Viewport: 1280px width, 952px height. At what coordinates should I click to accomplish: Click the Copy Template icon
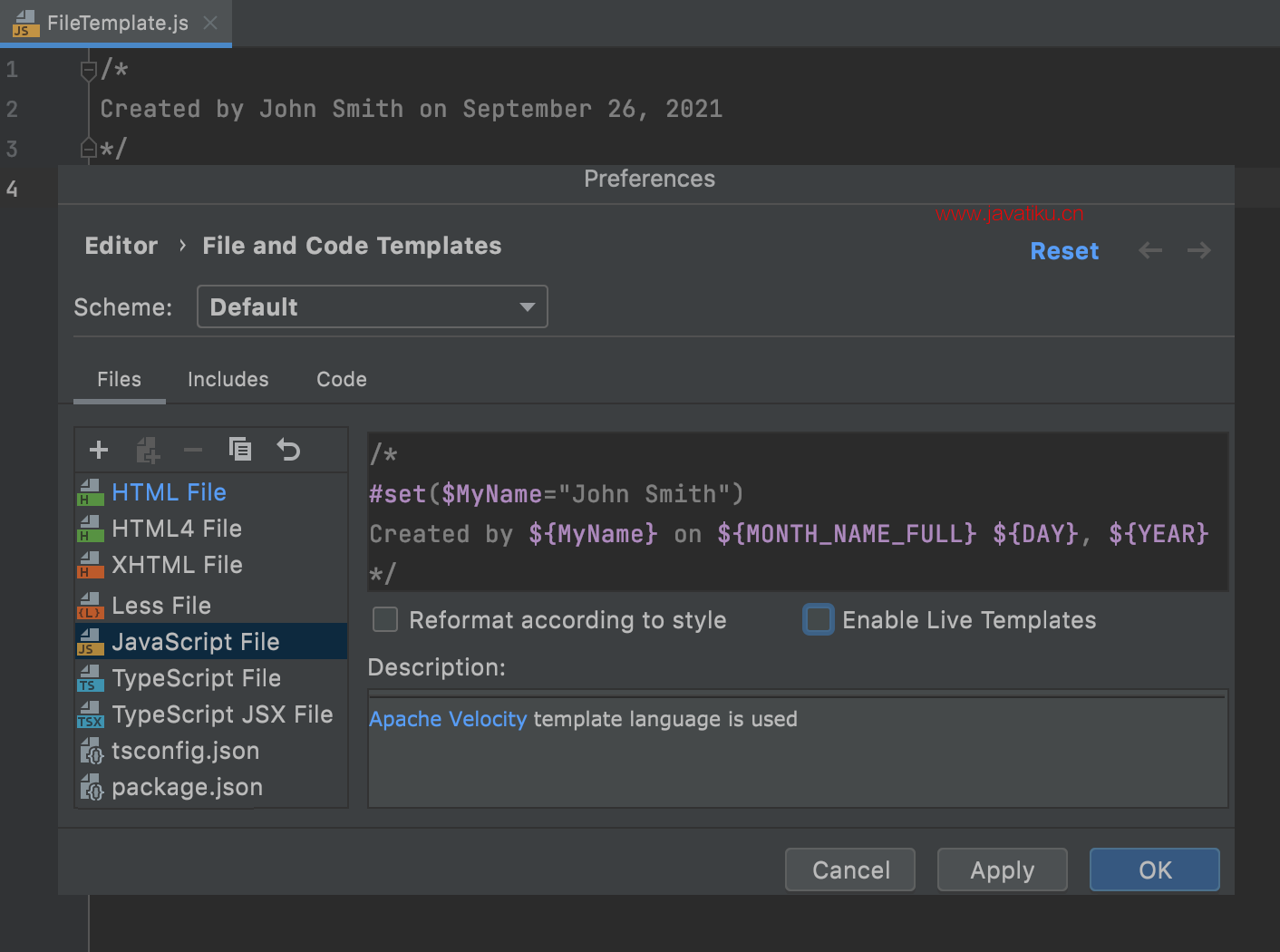(240, 449)
